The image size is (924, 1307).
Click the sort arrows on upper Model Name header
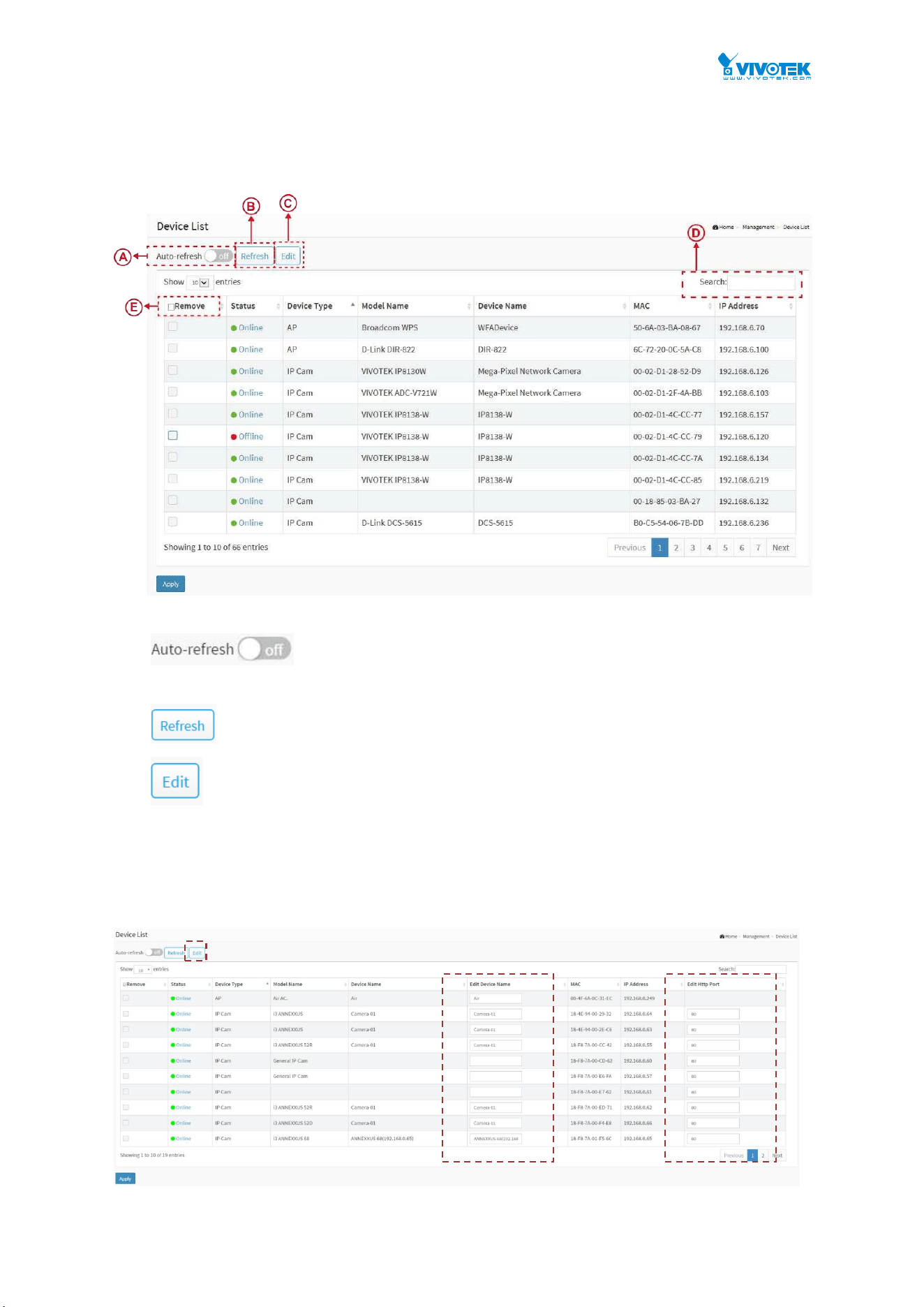click(x=469, y=306)
